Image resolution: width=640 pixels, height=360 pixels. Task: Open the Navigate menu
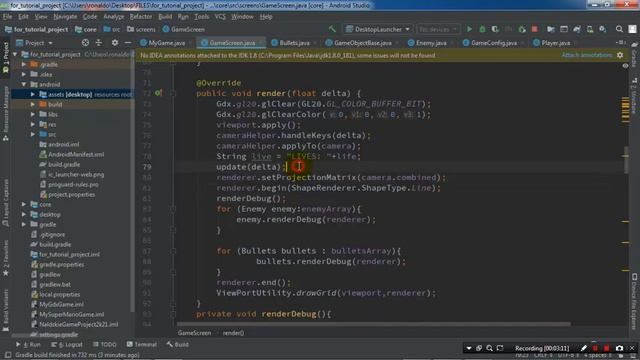65,17
